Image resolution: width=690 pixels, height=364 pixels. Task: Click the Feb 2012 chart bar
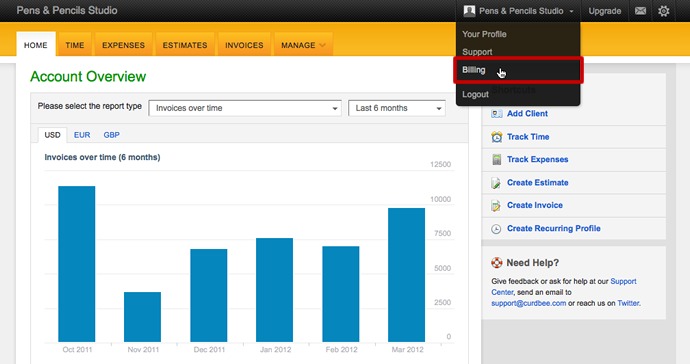click(x=341, y=294)
